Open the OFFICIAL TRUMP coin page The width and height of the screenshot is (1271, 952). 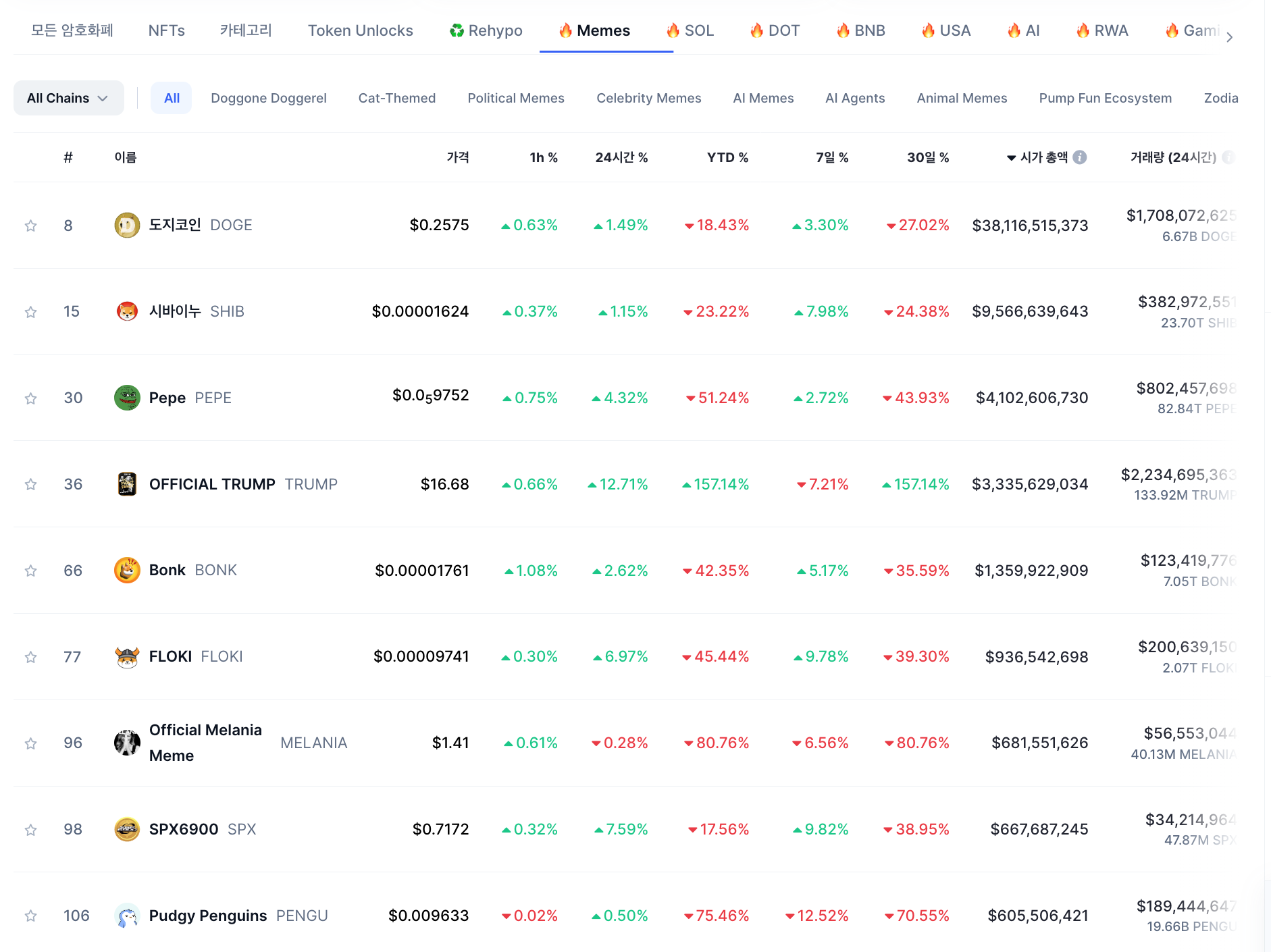point(243,484)
